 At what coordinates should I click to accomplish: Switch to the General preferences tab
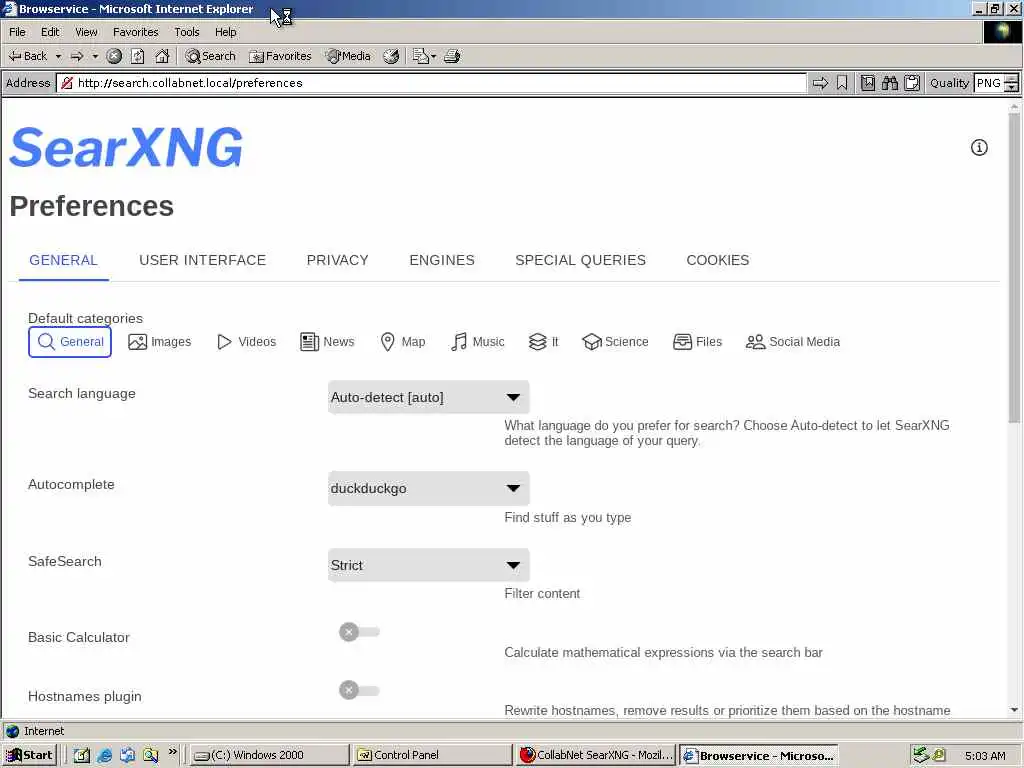(x=63, y=260)
